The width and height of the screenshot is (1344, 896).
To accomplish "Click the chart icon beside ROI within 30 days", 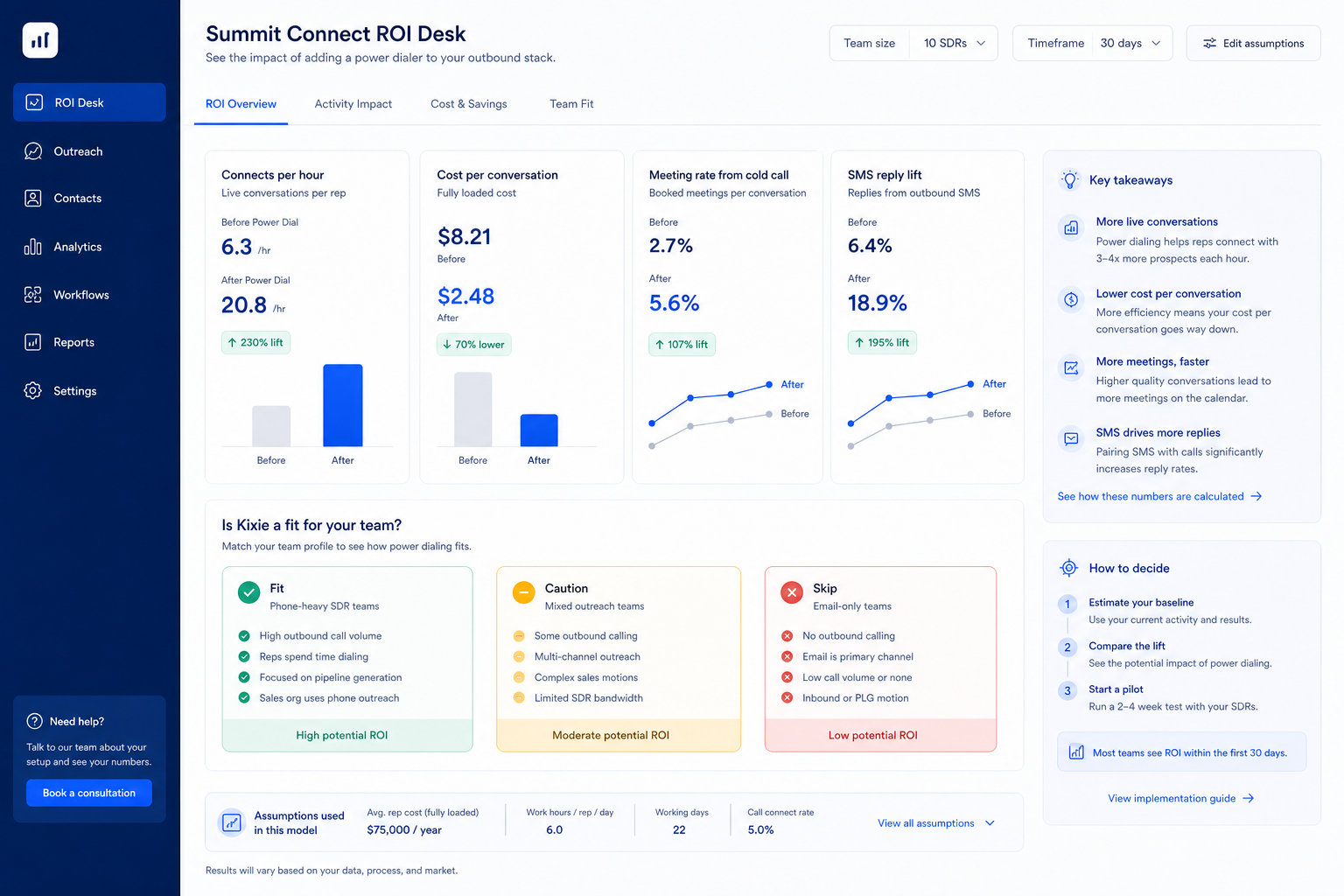I will [1076, 752].
